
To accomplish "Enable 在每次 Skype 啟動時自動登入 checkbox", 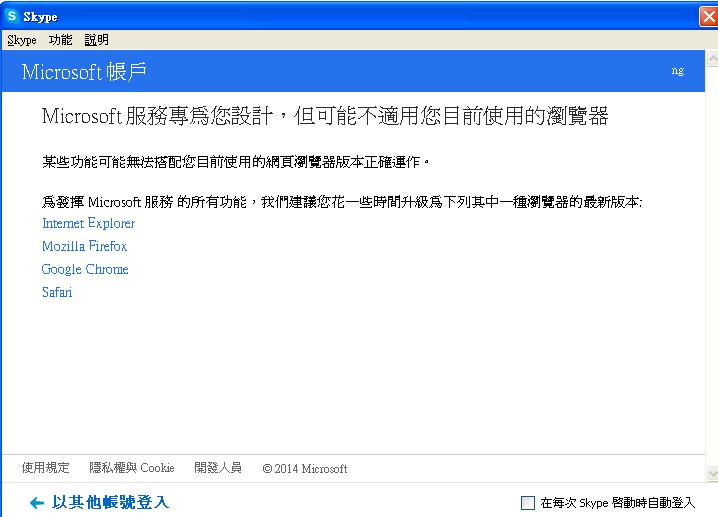I will [x=528, y=503].
